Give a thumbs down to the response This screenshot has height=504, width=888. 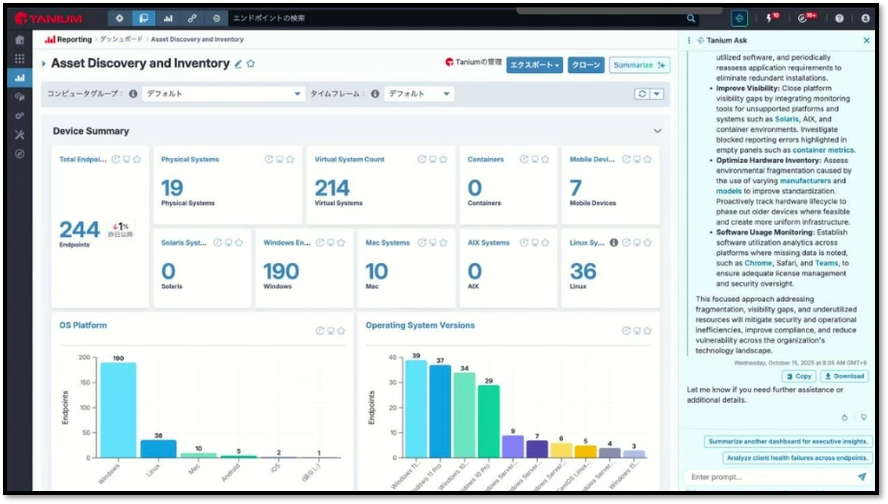pyautogui.click(x=863, y=417)
